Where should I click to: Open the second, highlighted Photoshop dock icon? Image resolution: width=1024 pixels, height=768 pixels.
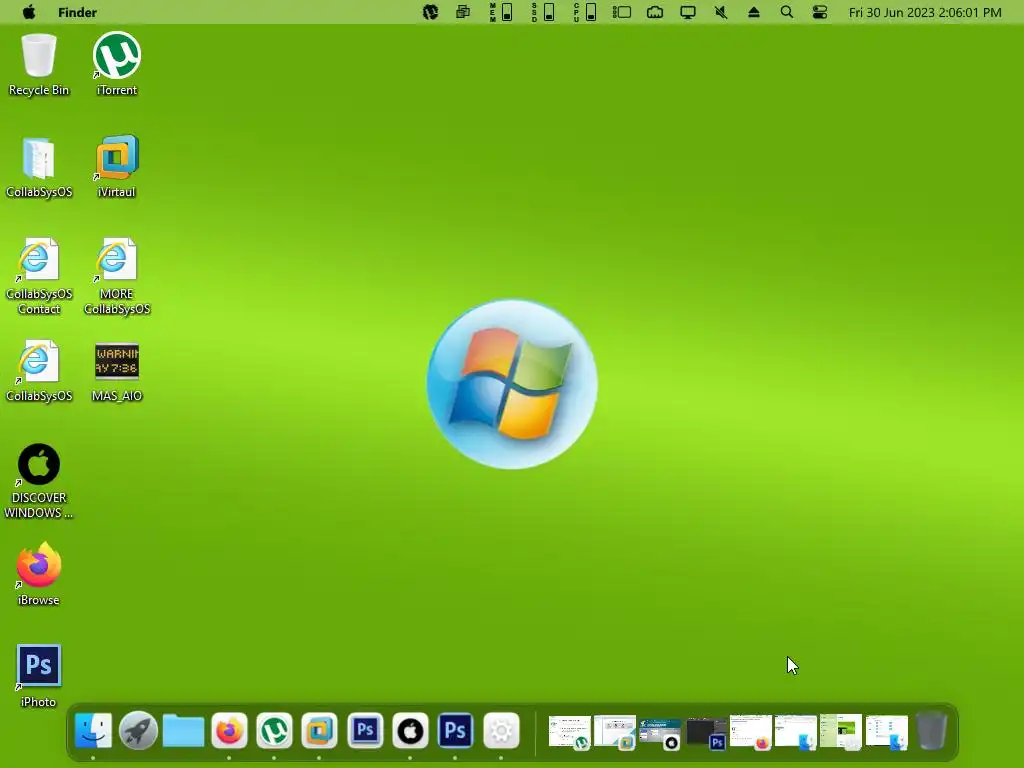(455, 730)
